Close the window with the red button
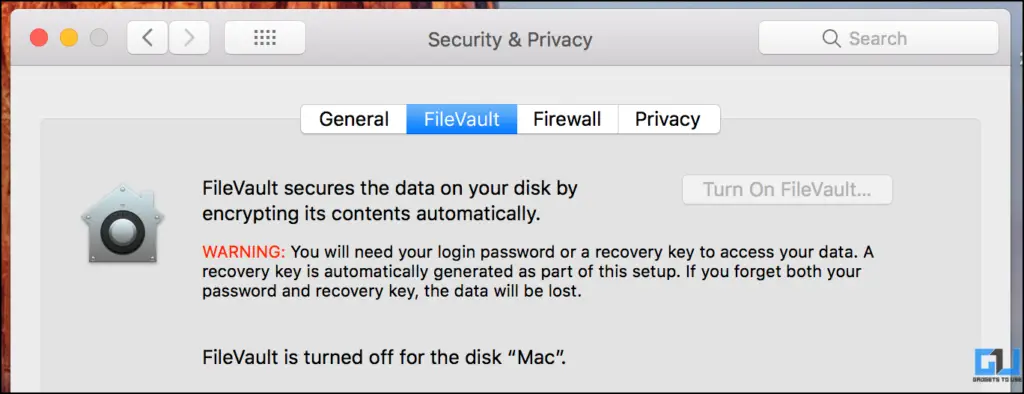The height and width of the screenshot is (394, 1024). (x=39, y=38)
